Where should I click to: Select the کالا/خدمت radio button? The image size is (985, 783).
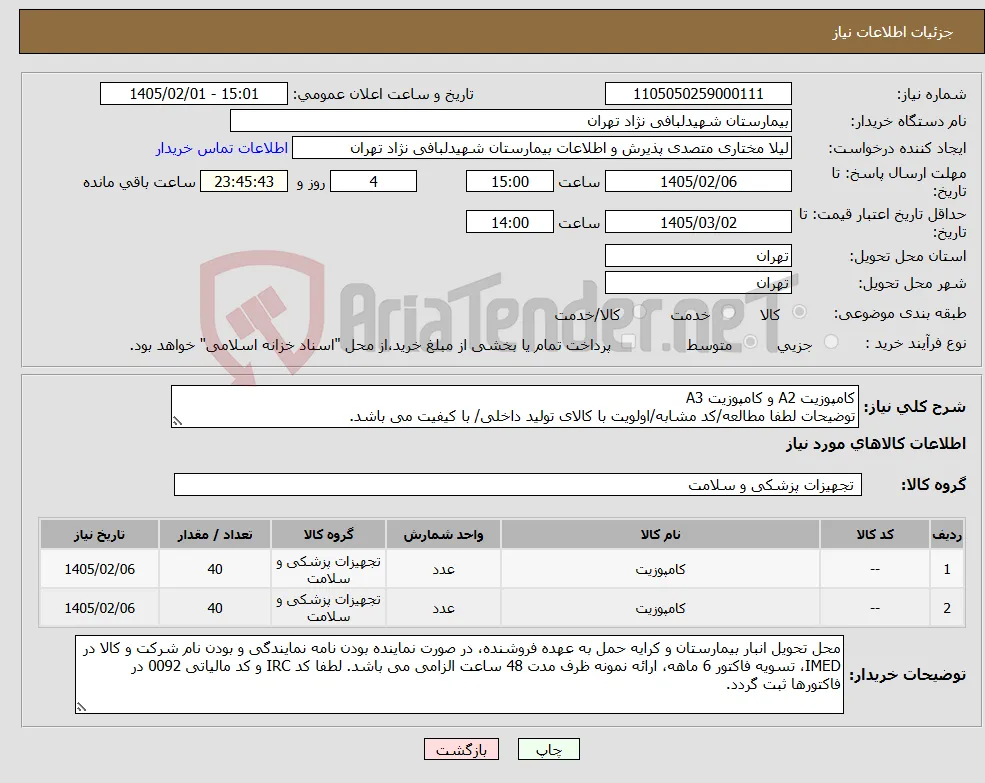point(639,312)
